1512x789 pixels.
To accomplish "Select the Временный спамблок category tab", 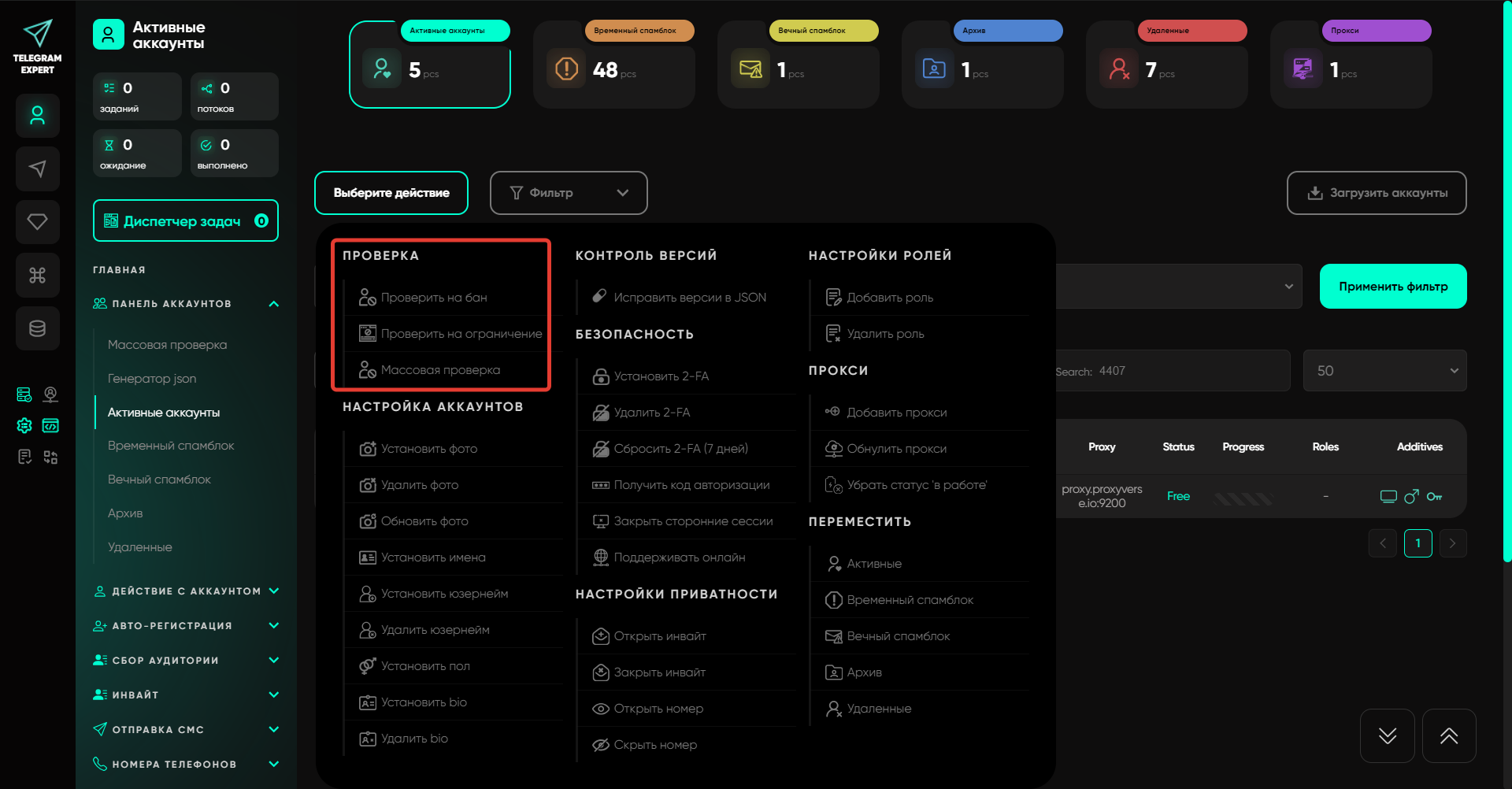I will [x=613, y=65].
